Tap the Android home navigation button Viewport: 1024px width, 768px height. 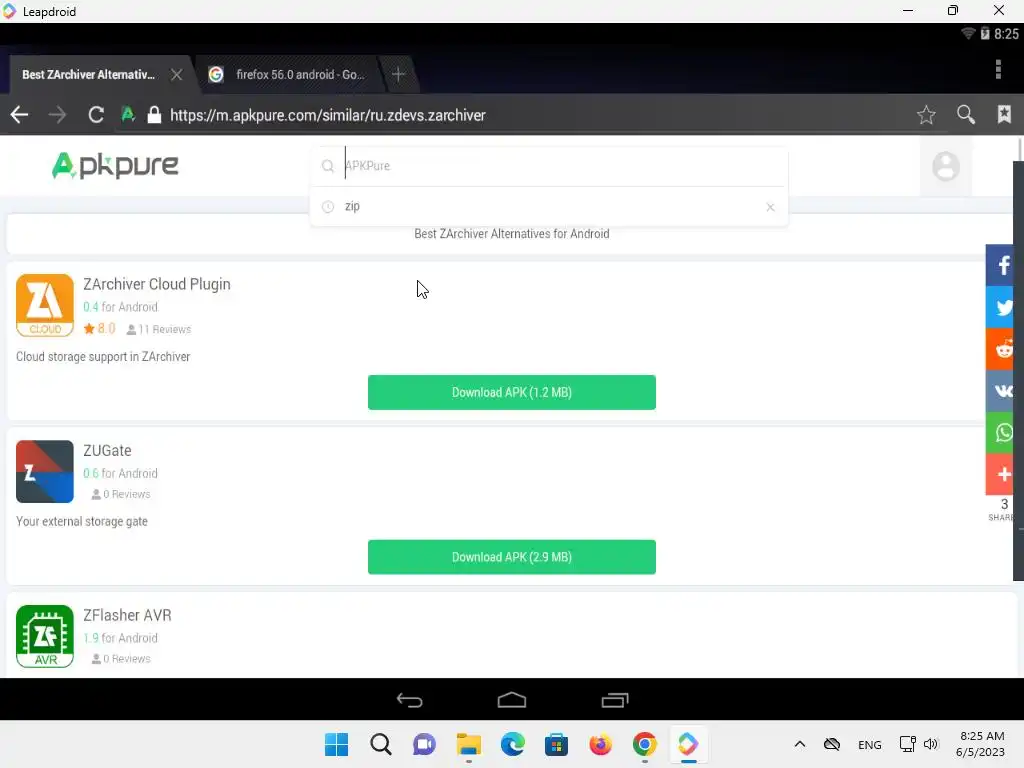point(511,700)
